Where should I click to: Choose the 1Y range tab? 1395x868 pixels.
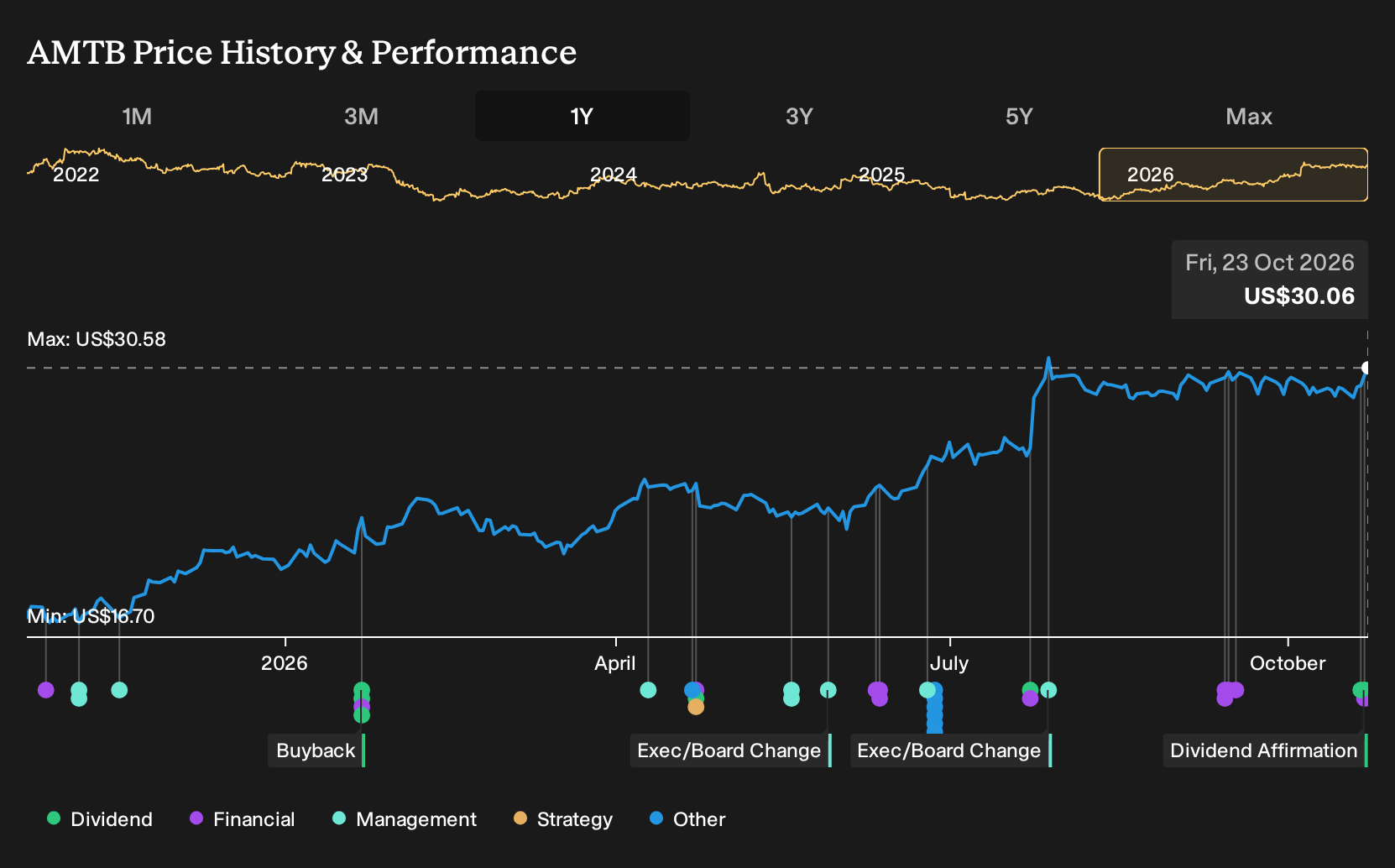coord(583,116)
